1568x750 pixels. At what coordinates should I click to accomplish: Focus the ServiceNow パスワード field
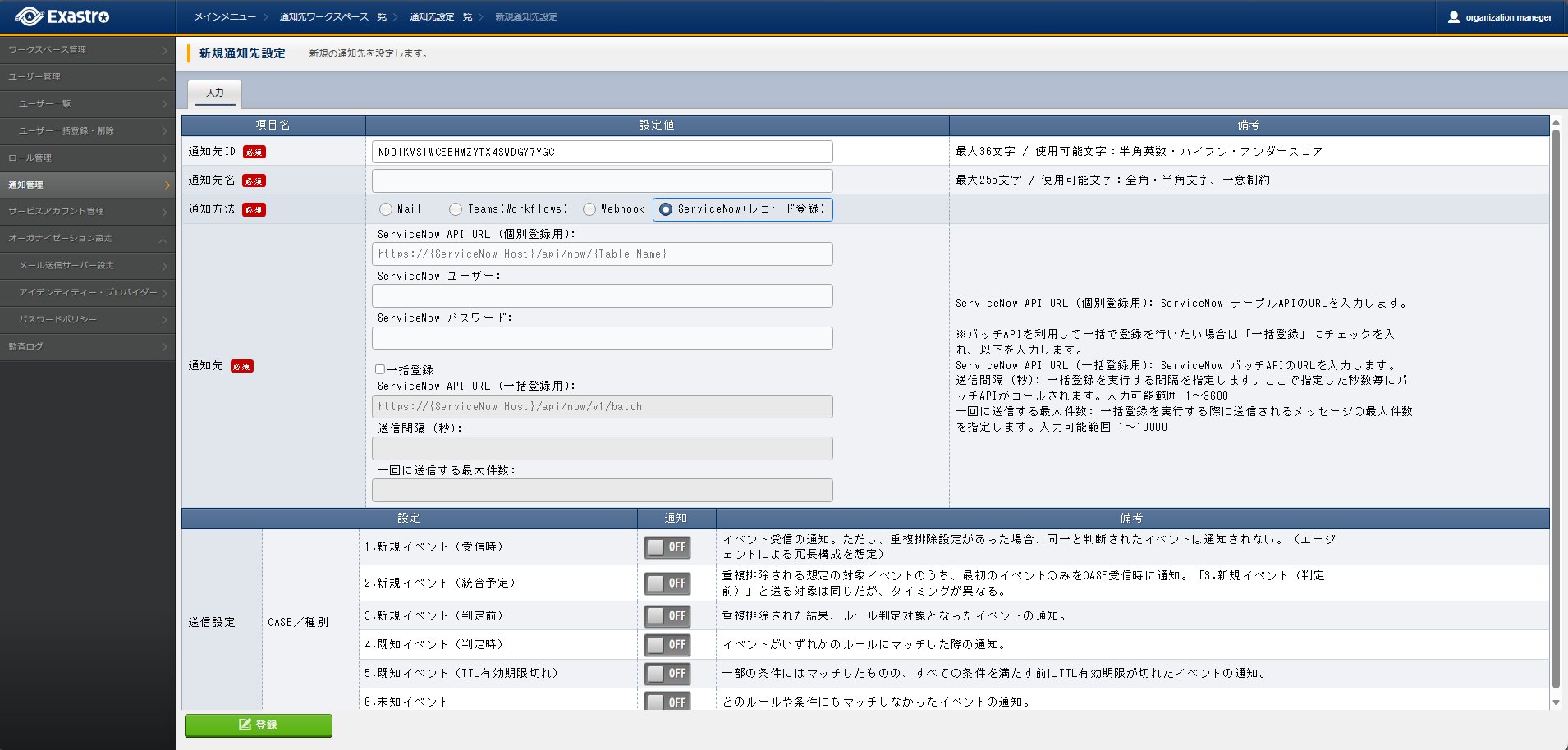pos(603,338)
